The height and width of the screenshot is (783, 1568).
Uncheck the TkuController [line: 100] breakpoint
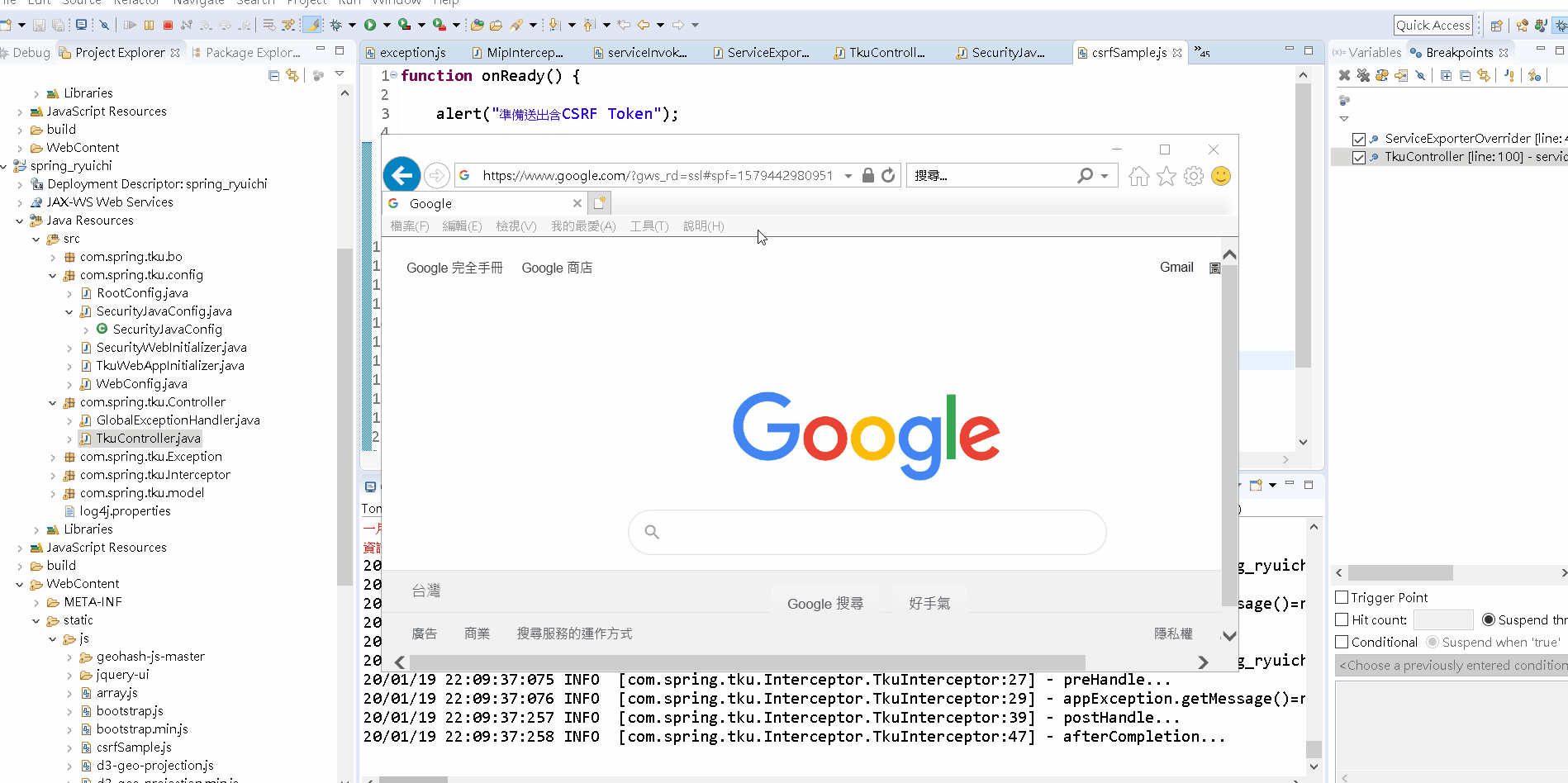pos(1359,156)
